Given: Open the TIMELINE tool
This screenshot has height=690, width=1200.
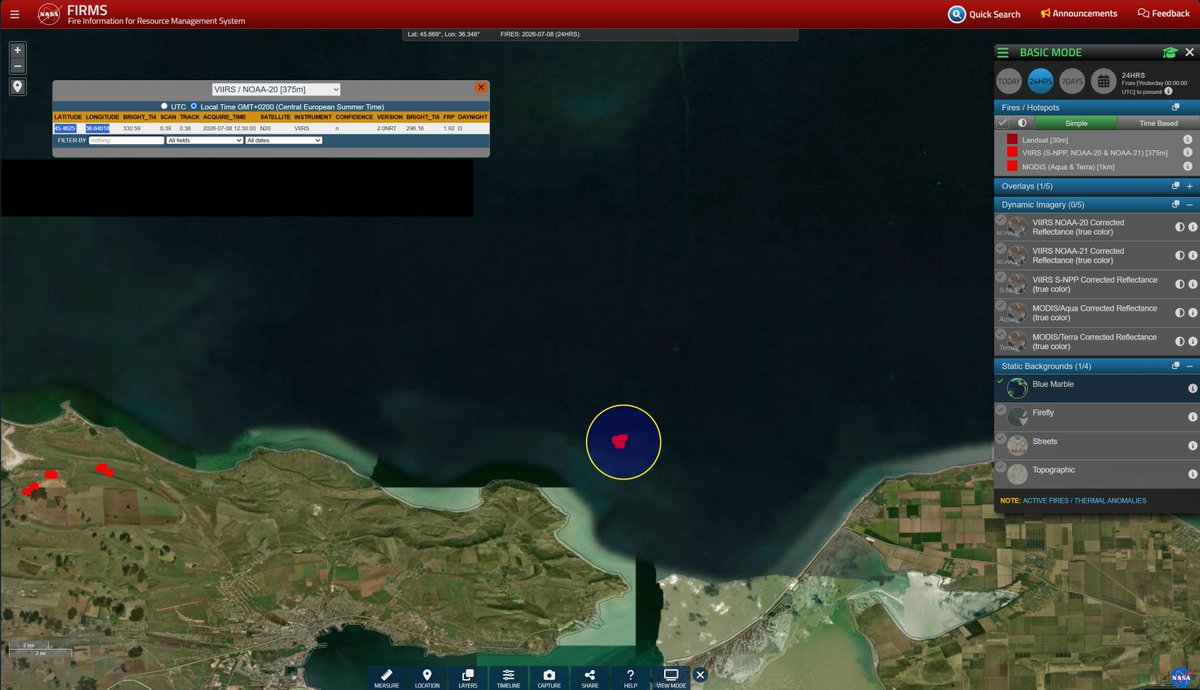Looking at the screenshot, I should click(x=508, y=678).
